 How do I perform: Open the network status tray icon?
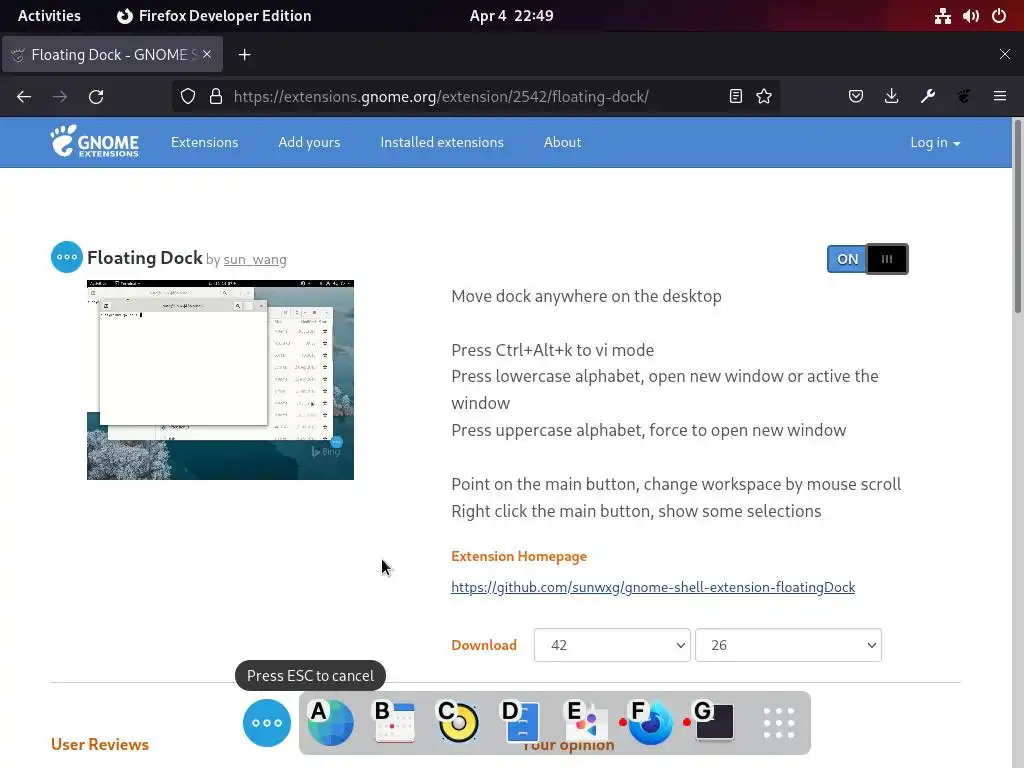[942, 16]
